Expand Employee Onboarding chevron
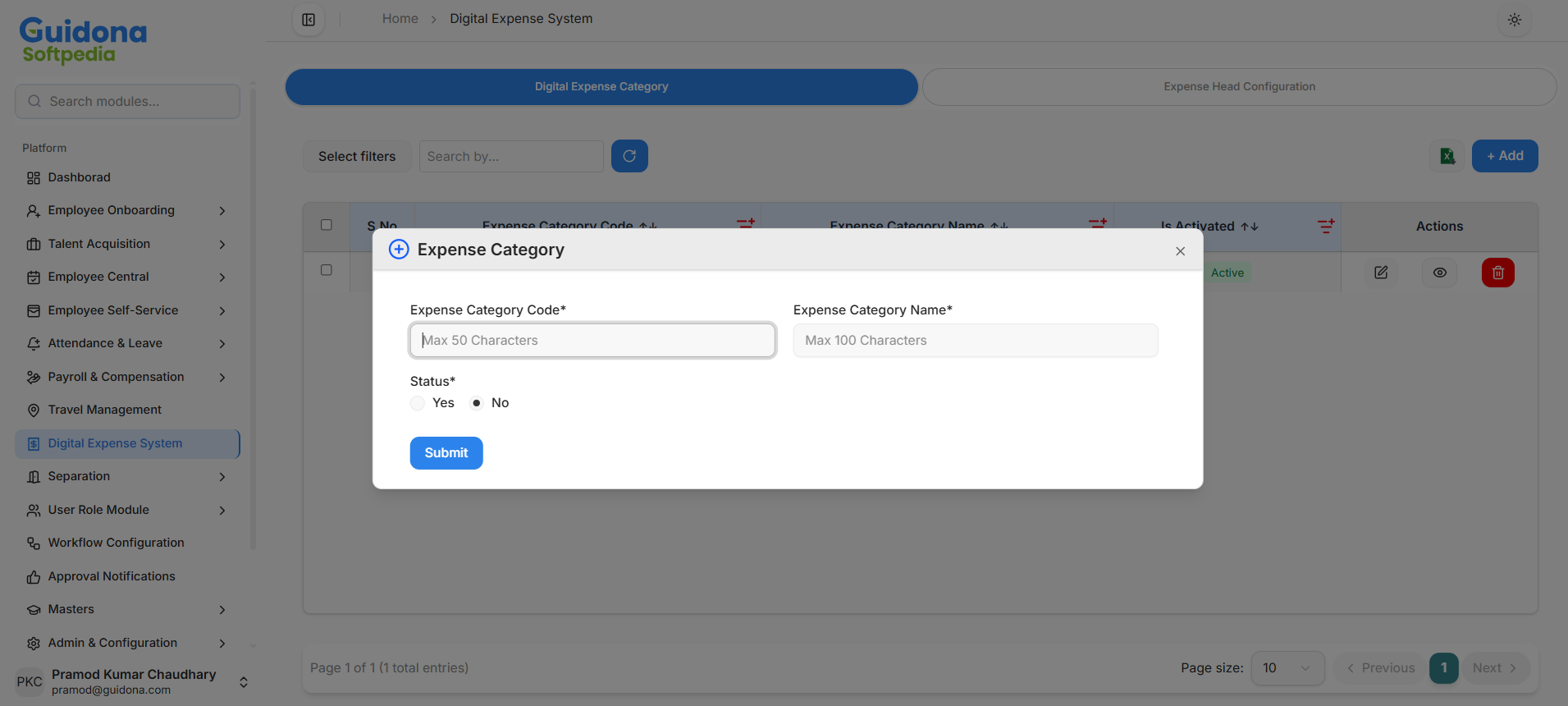The image size is (1568, 706). point(222,211)
